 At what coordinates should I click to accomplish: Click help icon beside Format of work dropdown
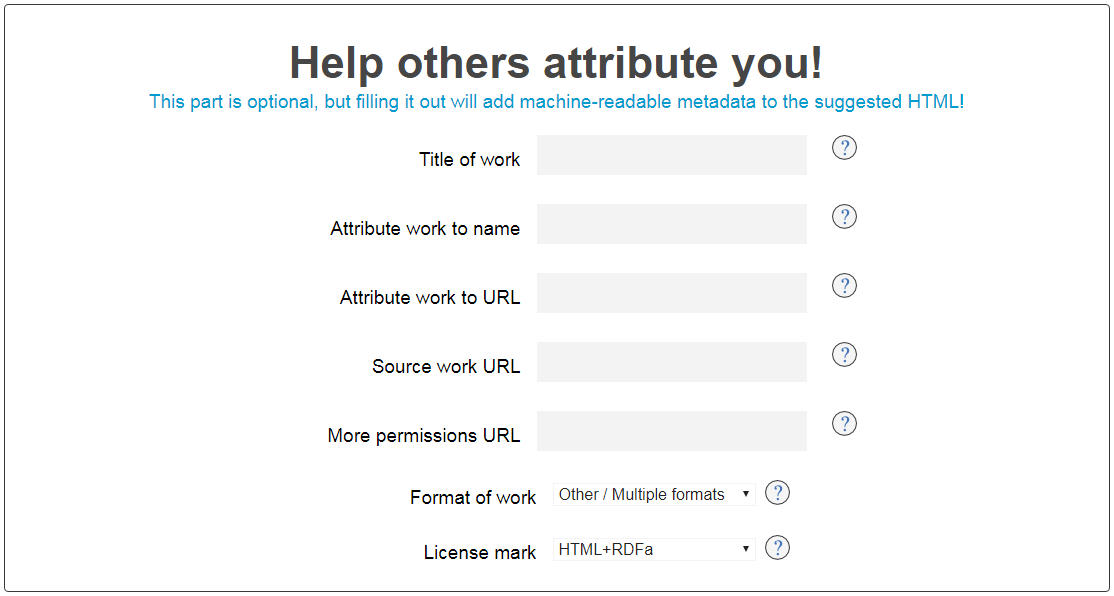(777, 492)
